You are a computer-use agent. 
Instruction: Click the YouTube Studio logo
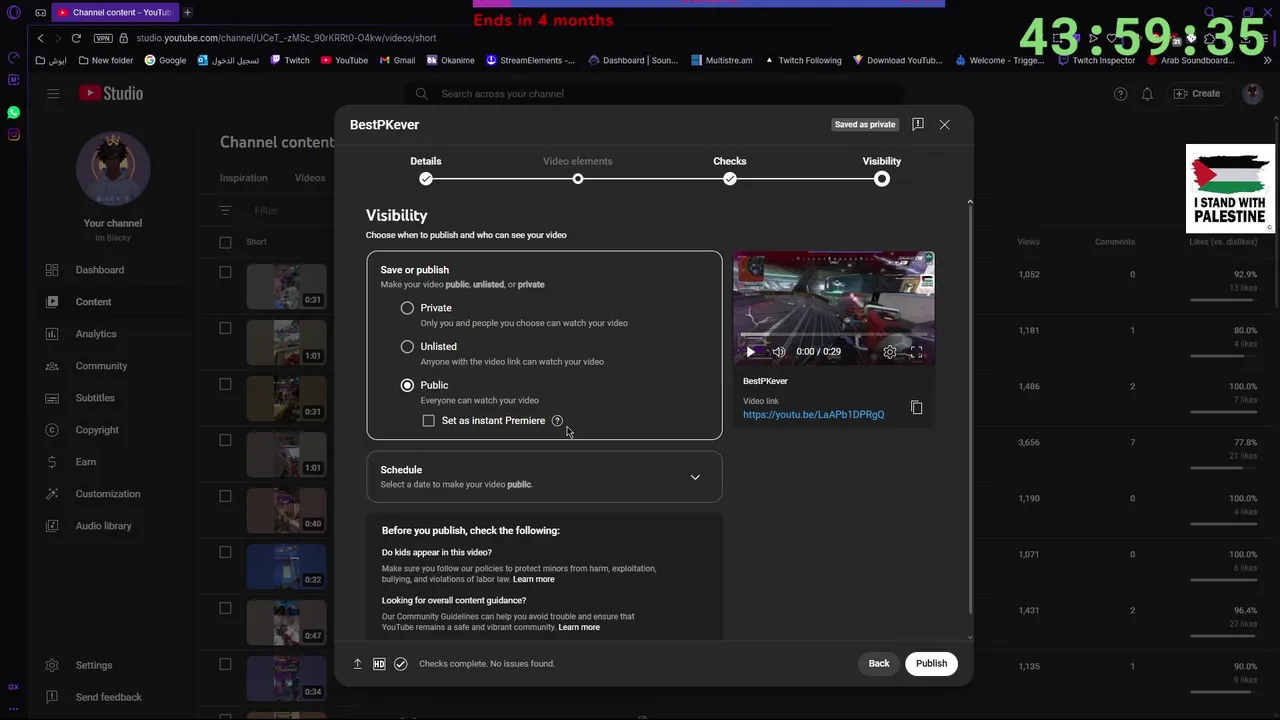click(x=111, y=93)
